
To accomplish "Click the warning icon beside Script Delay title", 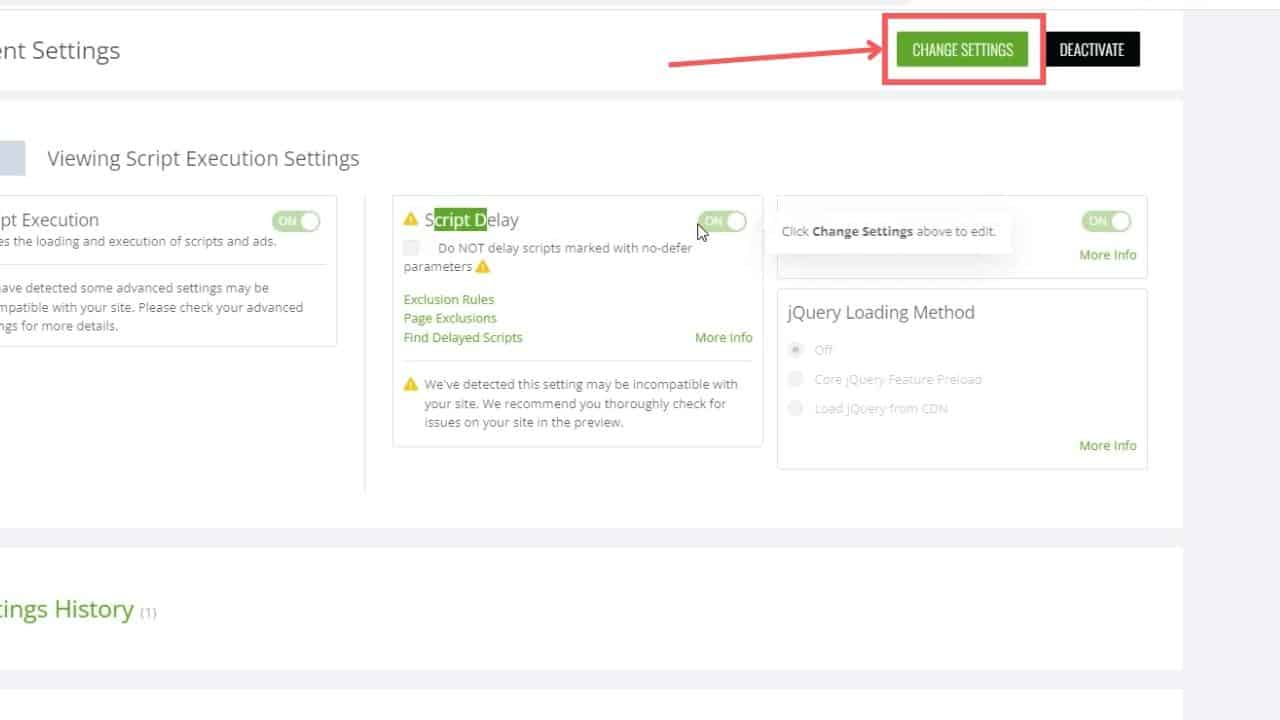I will point(411,219).
